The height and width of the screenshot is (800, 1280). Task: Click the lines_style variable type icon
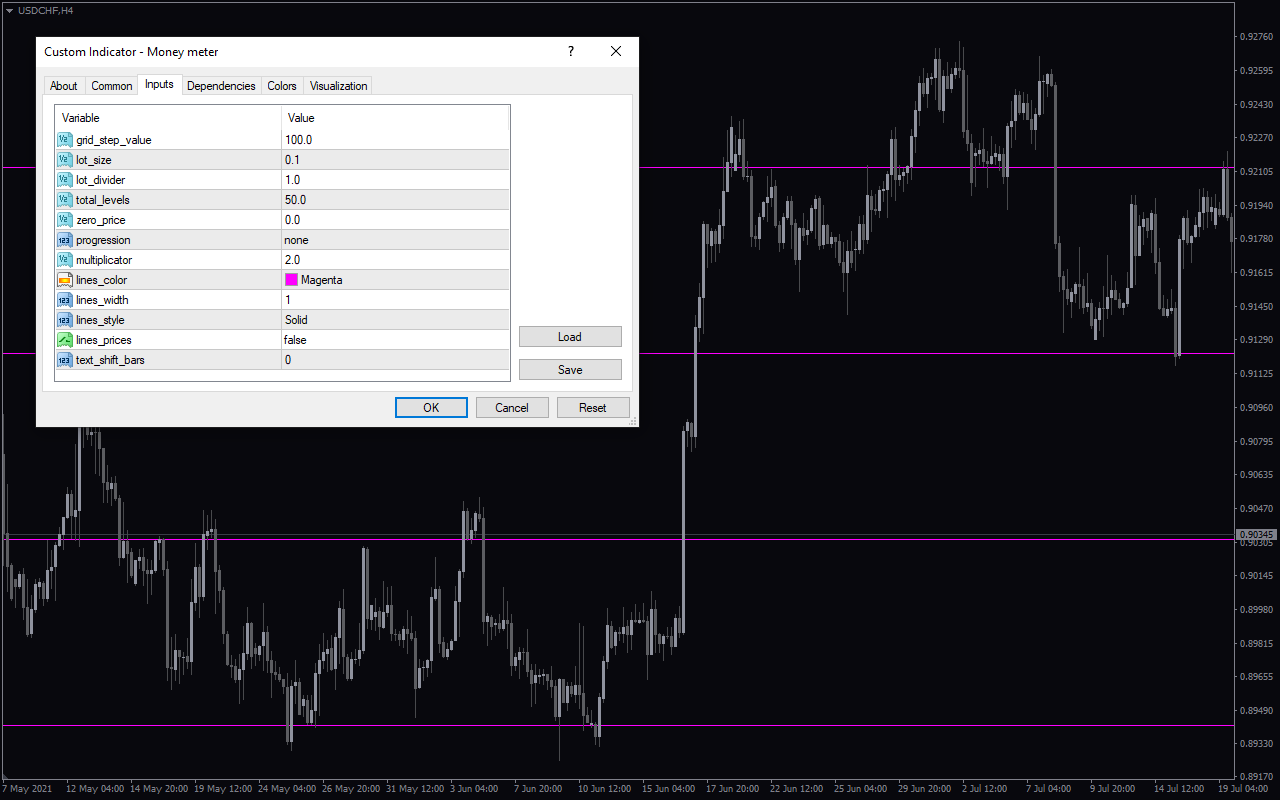point(65,320)
